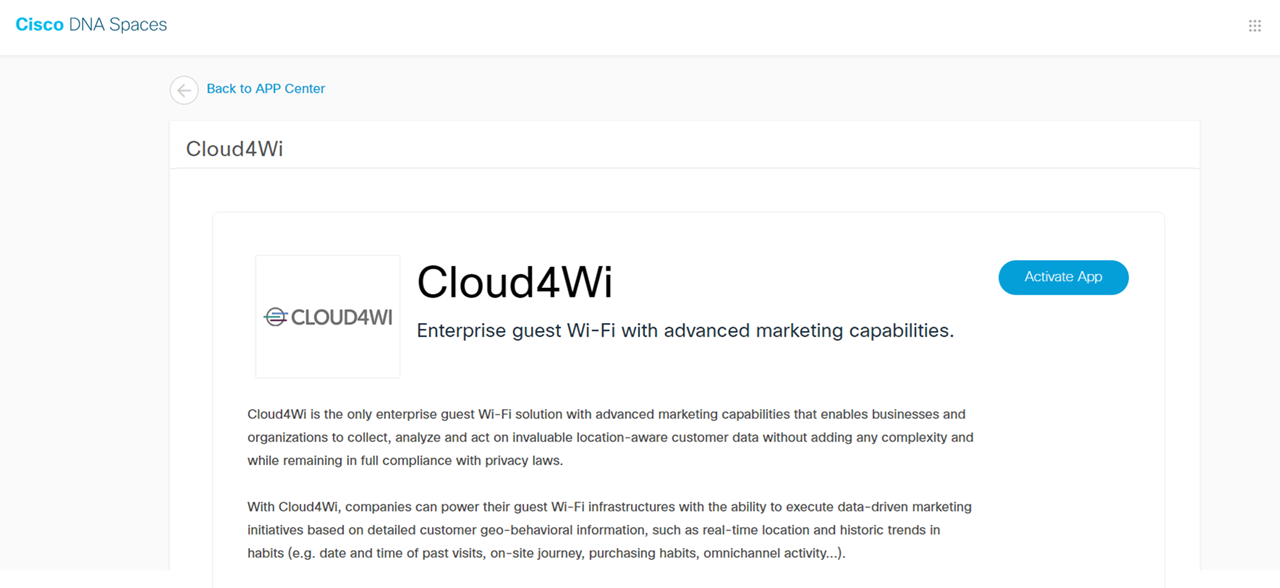Click the circular back arrow icon
Screen dimensions: 1280x588
point(184,90)
